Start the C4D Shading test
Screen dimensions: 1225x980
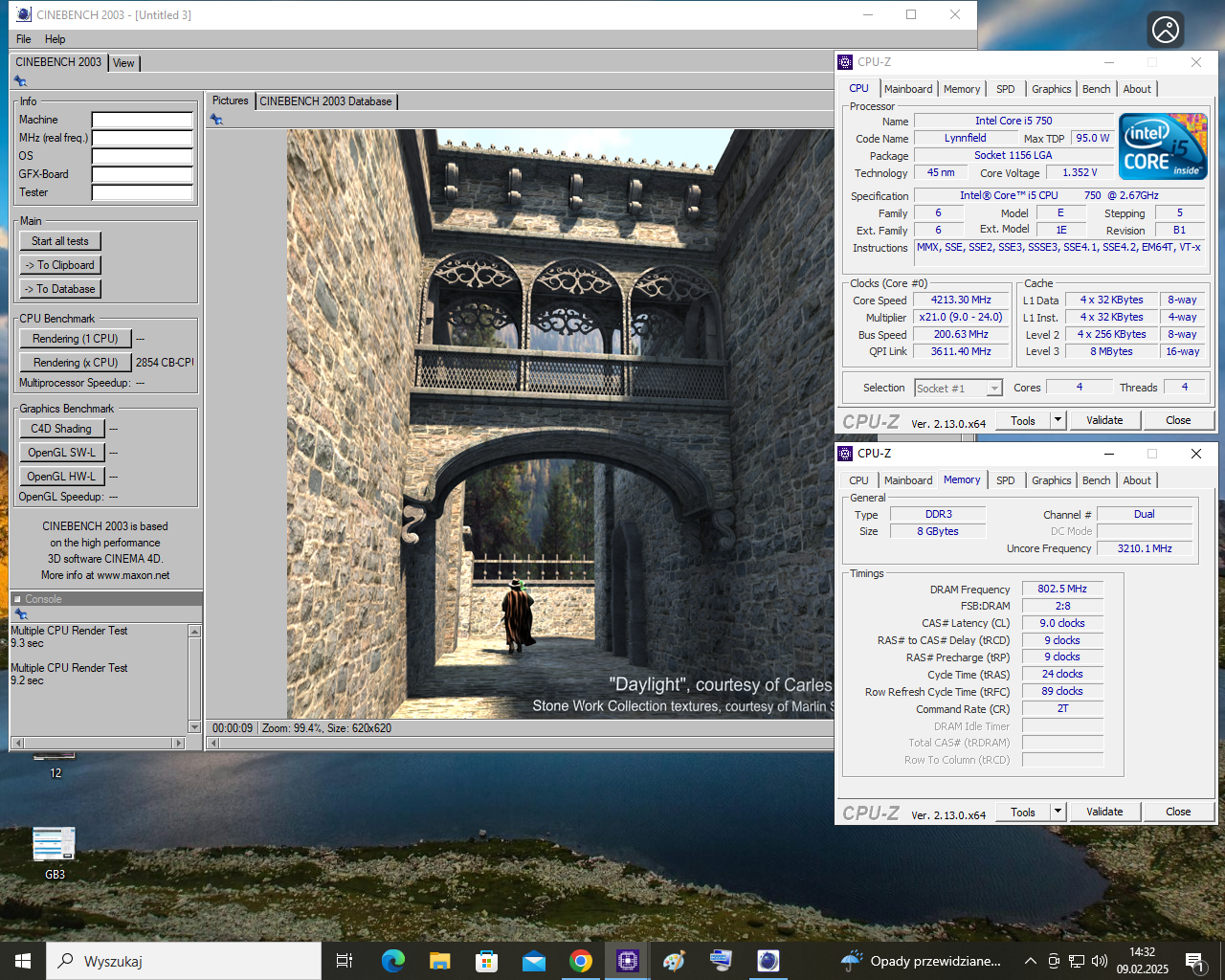(61, 429)
